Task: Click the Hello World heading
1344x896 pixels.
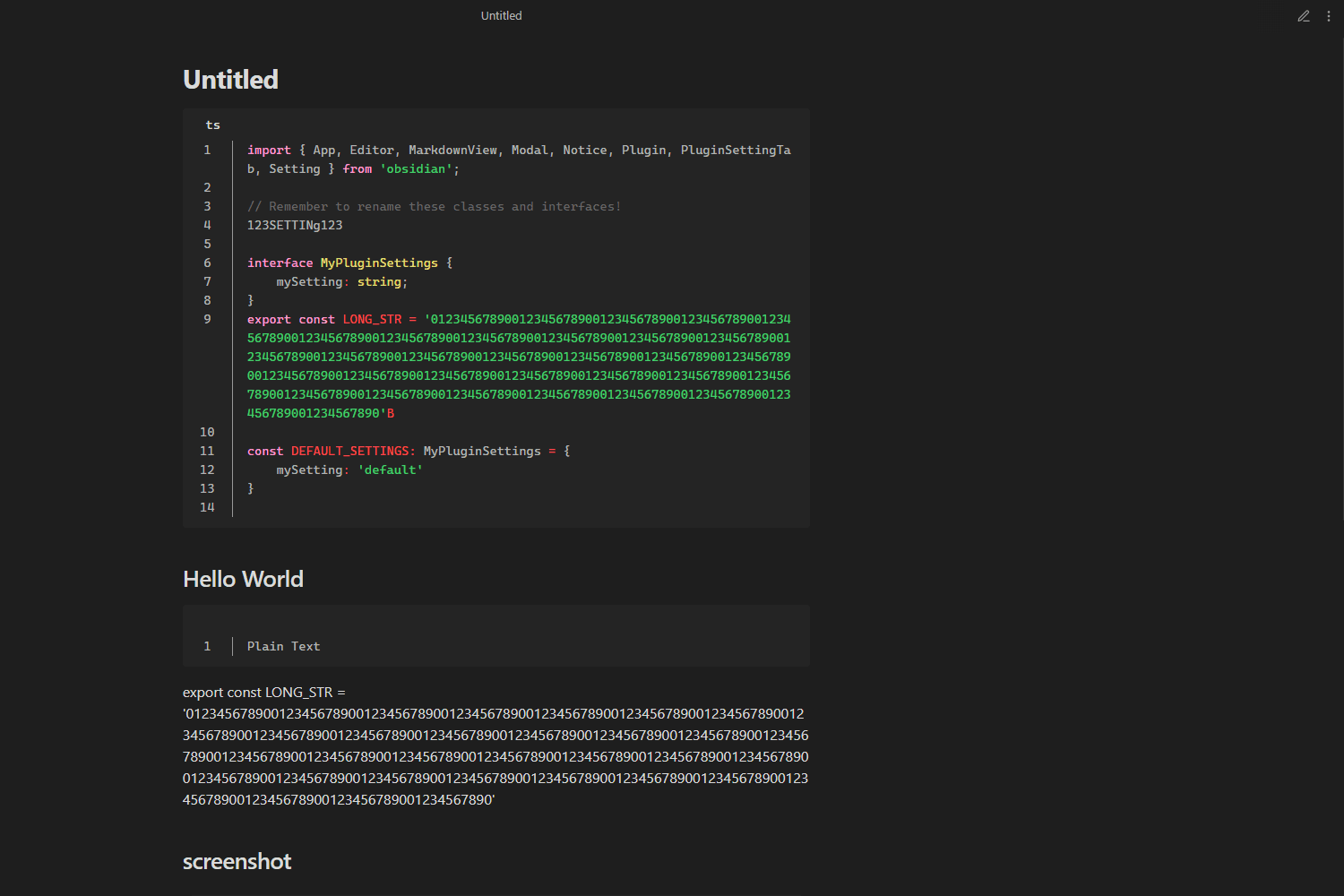Action: [243, 579]
